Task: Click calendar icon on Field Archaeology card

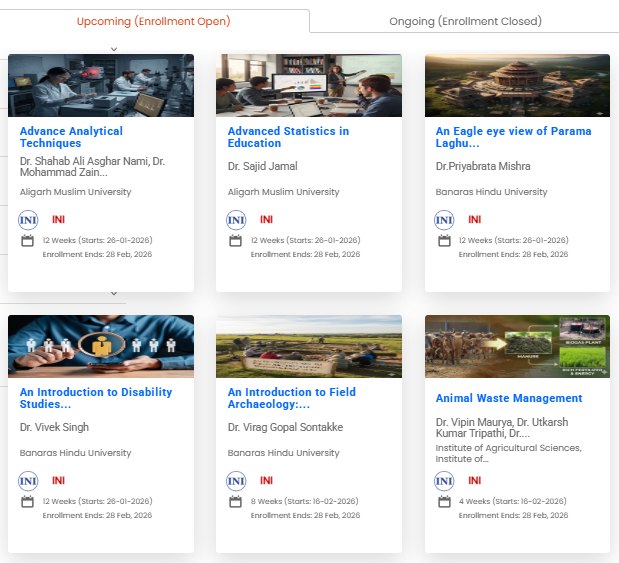Action: tap(236, 501)
